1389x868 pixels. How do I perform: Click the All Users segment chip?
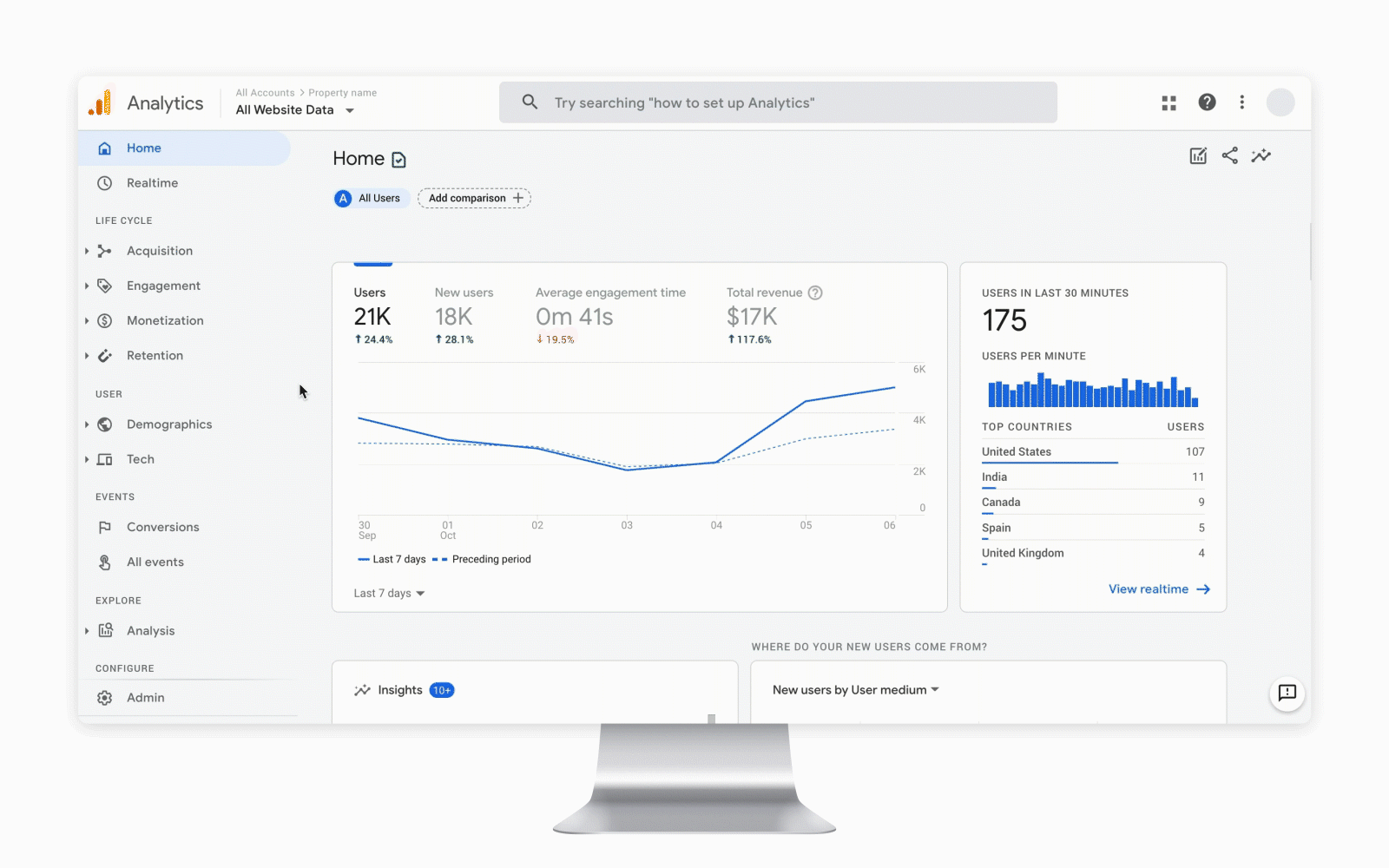[371, 198]
